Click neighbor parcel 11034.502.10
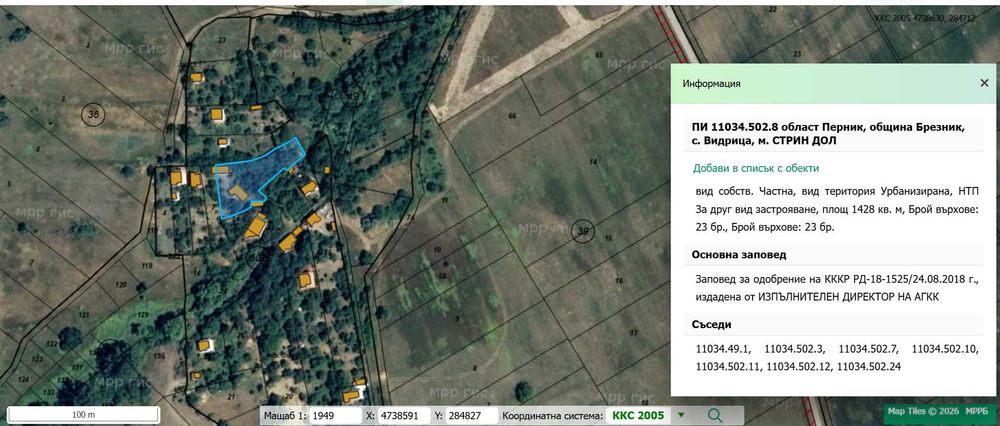The height and width of the screenshot is (426, 1000). click(945, 349)
